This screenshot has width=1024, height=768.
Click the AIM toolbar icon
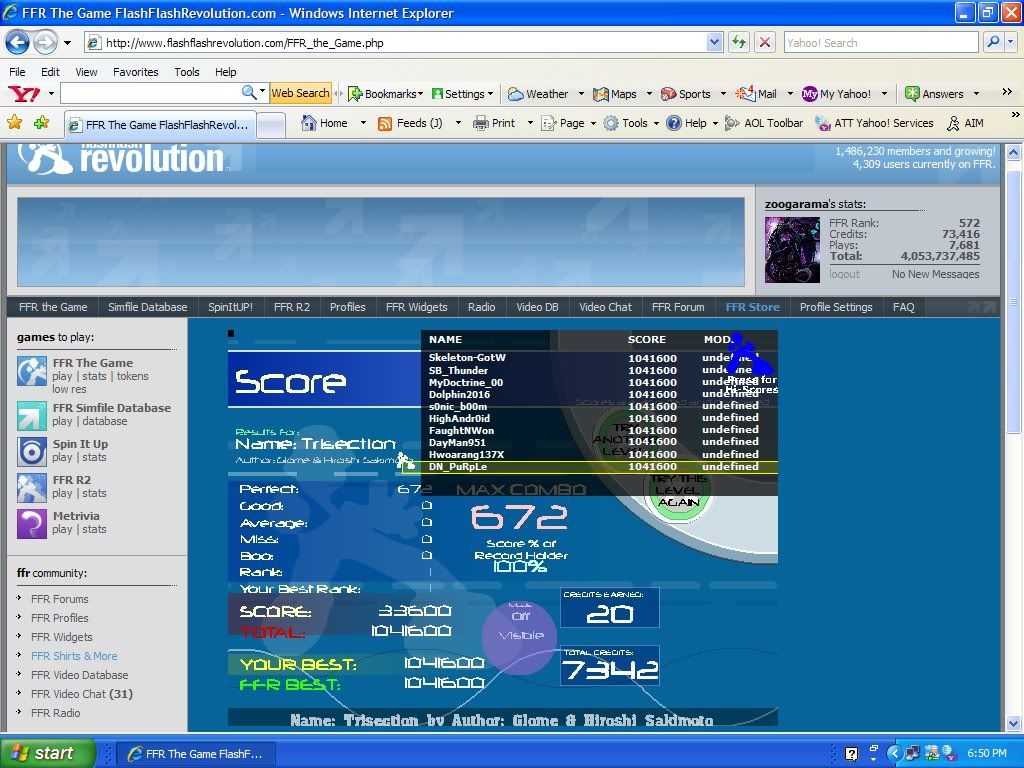coord(954,123)
